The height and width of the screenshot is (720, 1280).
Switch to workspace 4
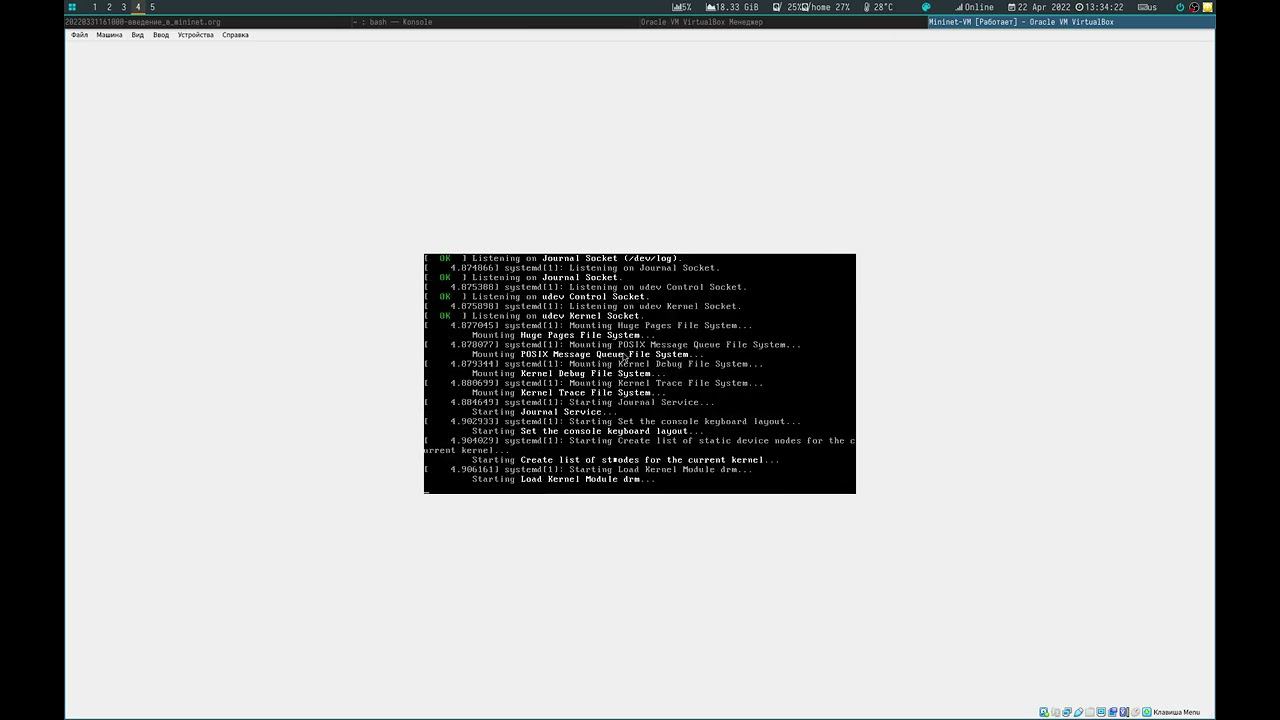(138, 7)
